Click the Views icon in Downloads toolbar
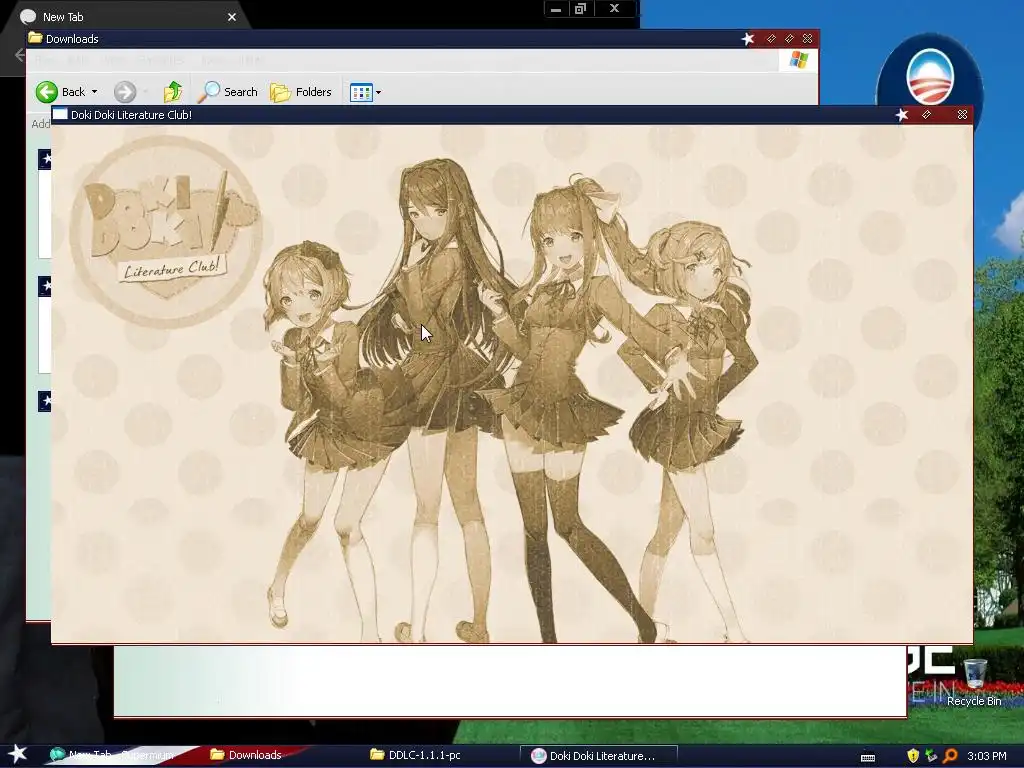Viewport: 1024px width, 768px height. [360, 92]
